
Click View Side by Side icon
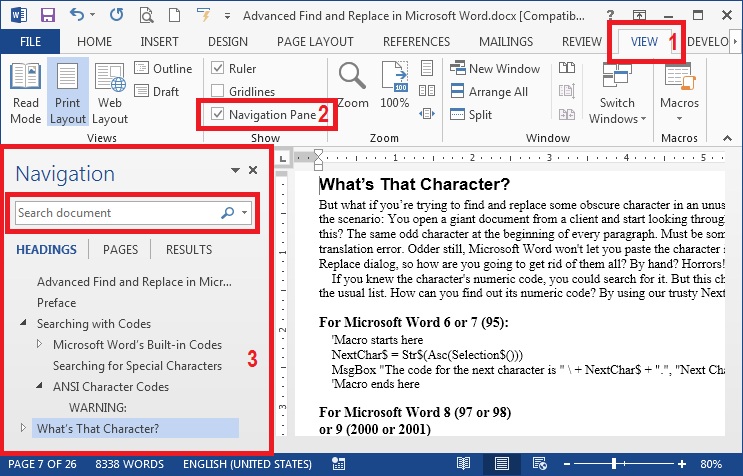coord(567,68)
